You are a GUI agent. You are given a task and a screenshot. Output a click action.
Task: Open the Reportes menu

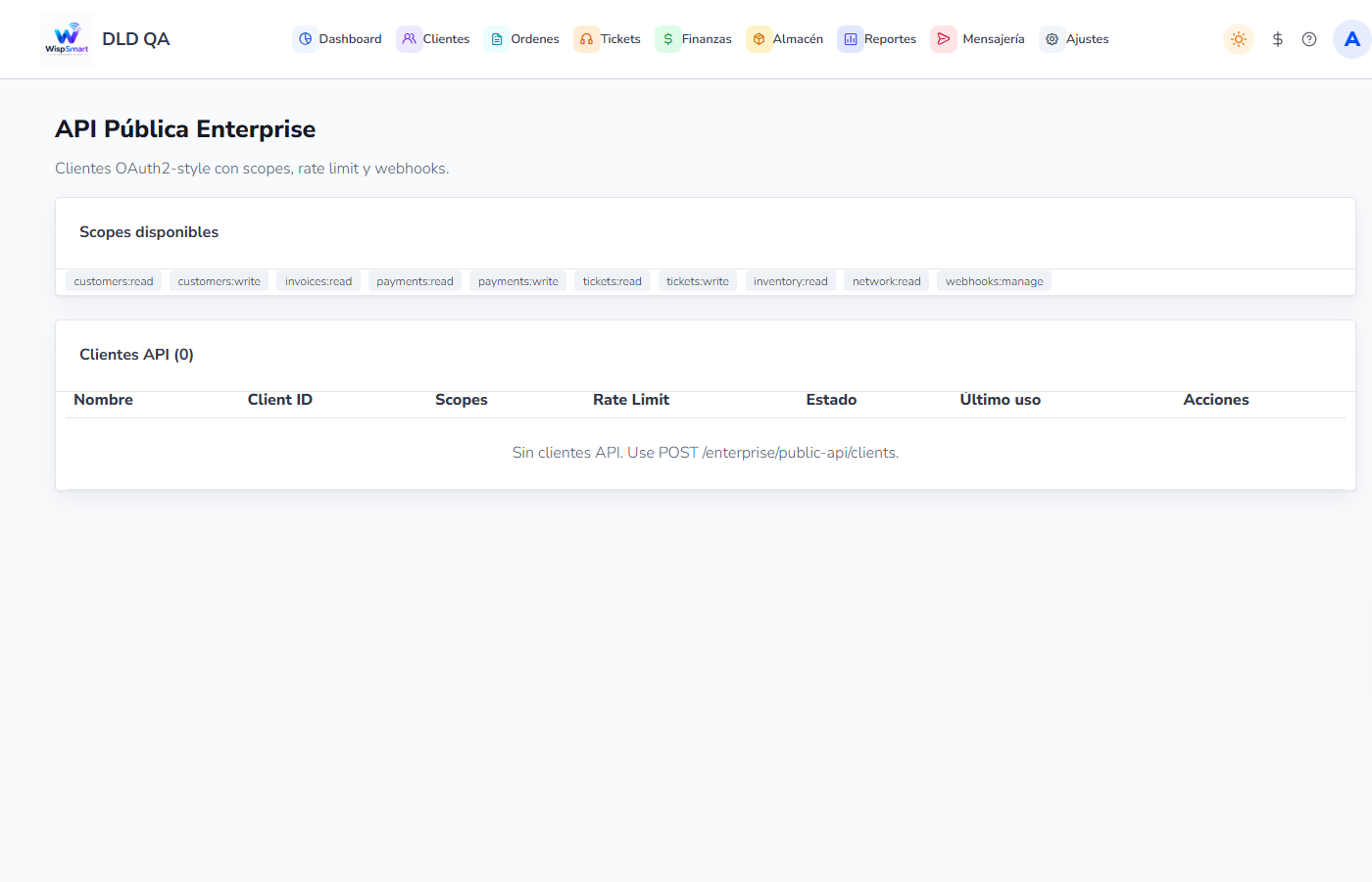[878, 39]
